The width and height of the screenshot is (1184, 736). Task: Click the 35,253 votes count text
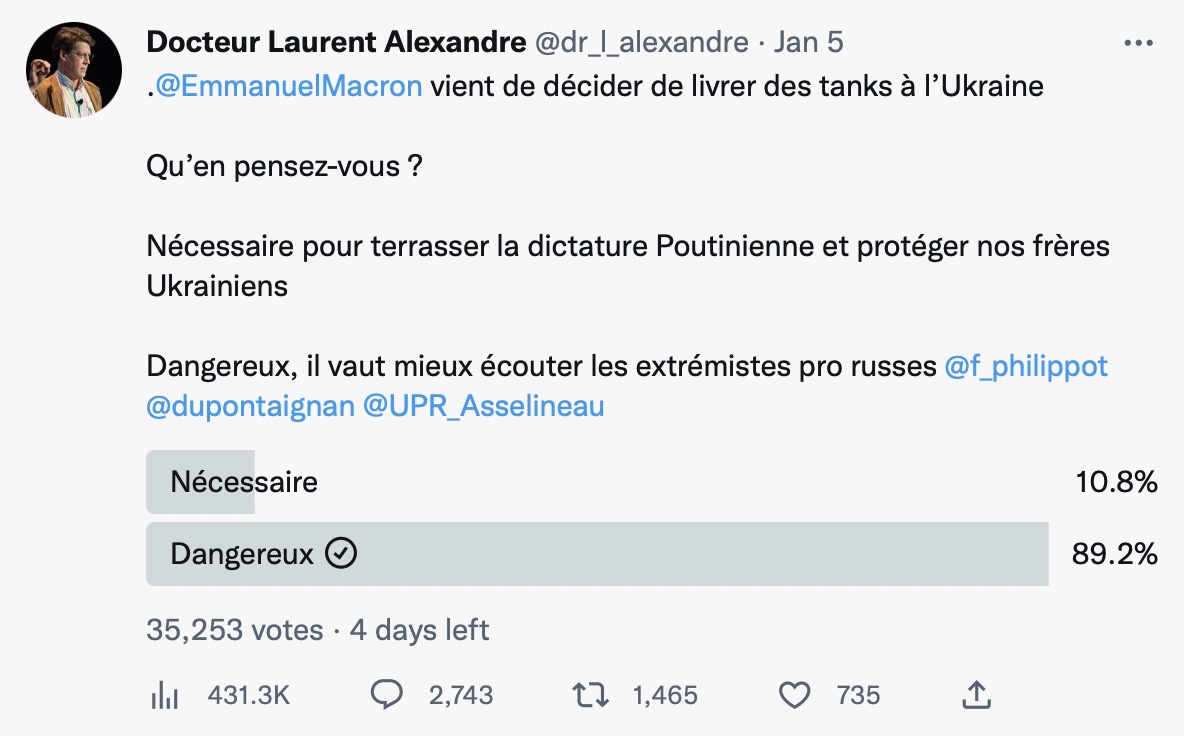(235, 630)
